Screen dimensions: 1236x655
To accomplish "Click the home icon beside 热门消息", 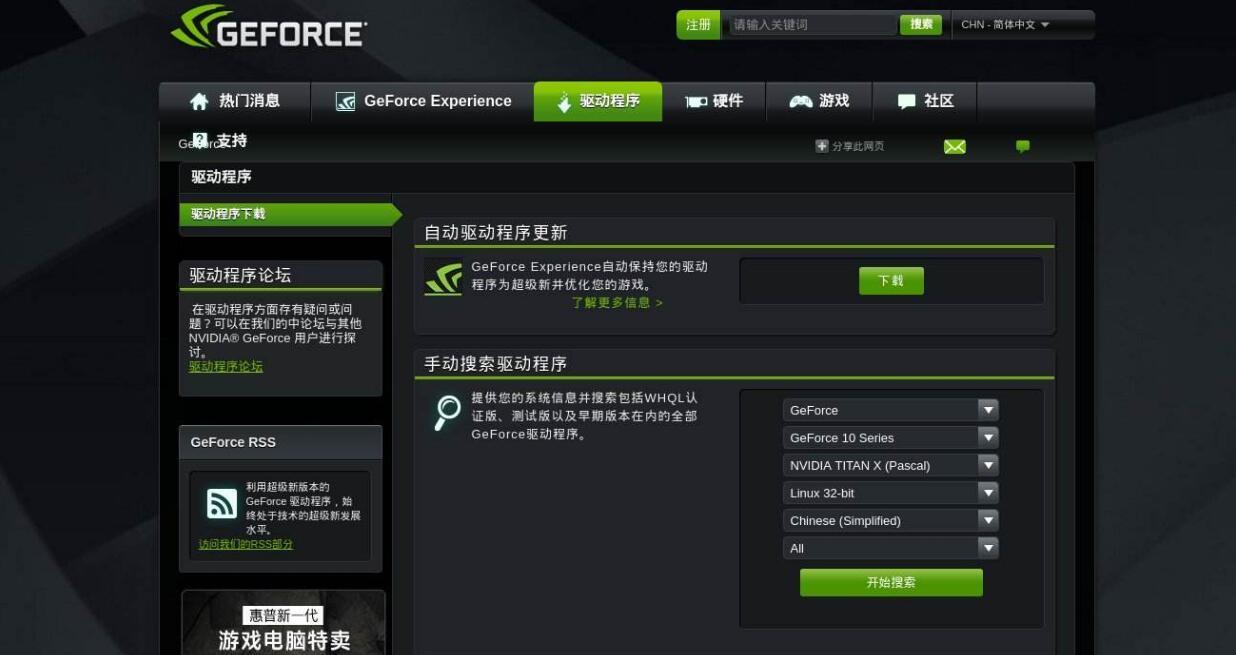I will (199, 101).
